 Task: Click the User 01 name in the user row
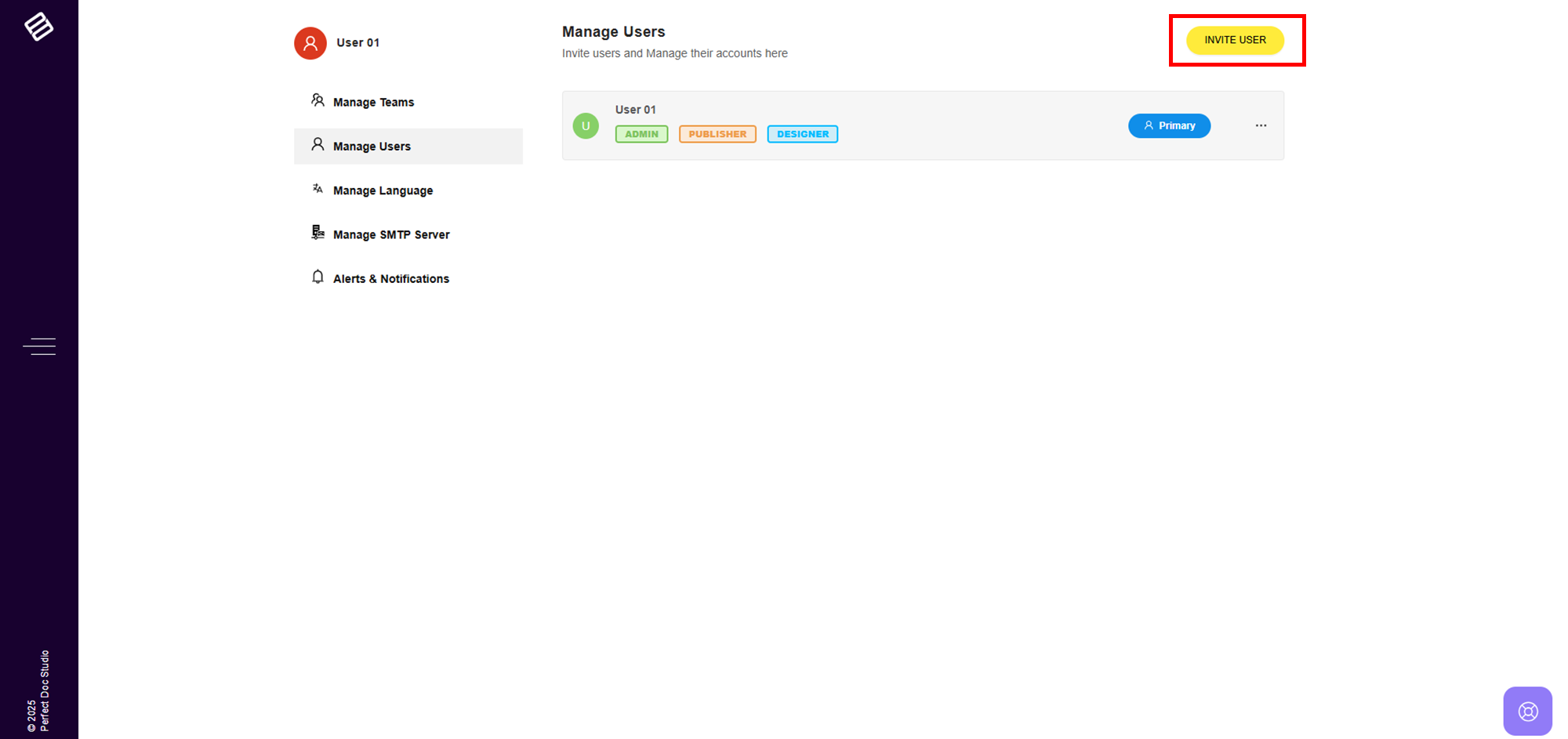[x=635, y=110]
